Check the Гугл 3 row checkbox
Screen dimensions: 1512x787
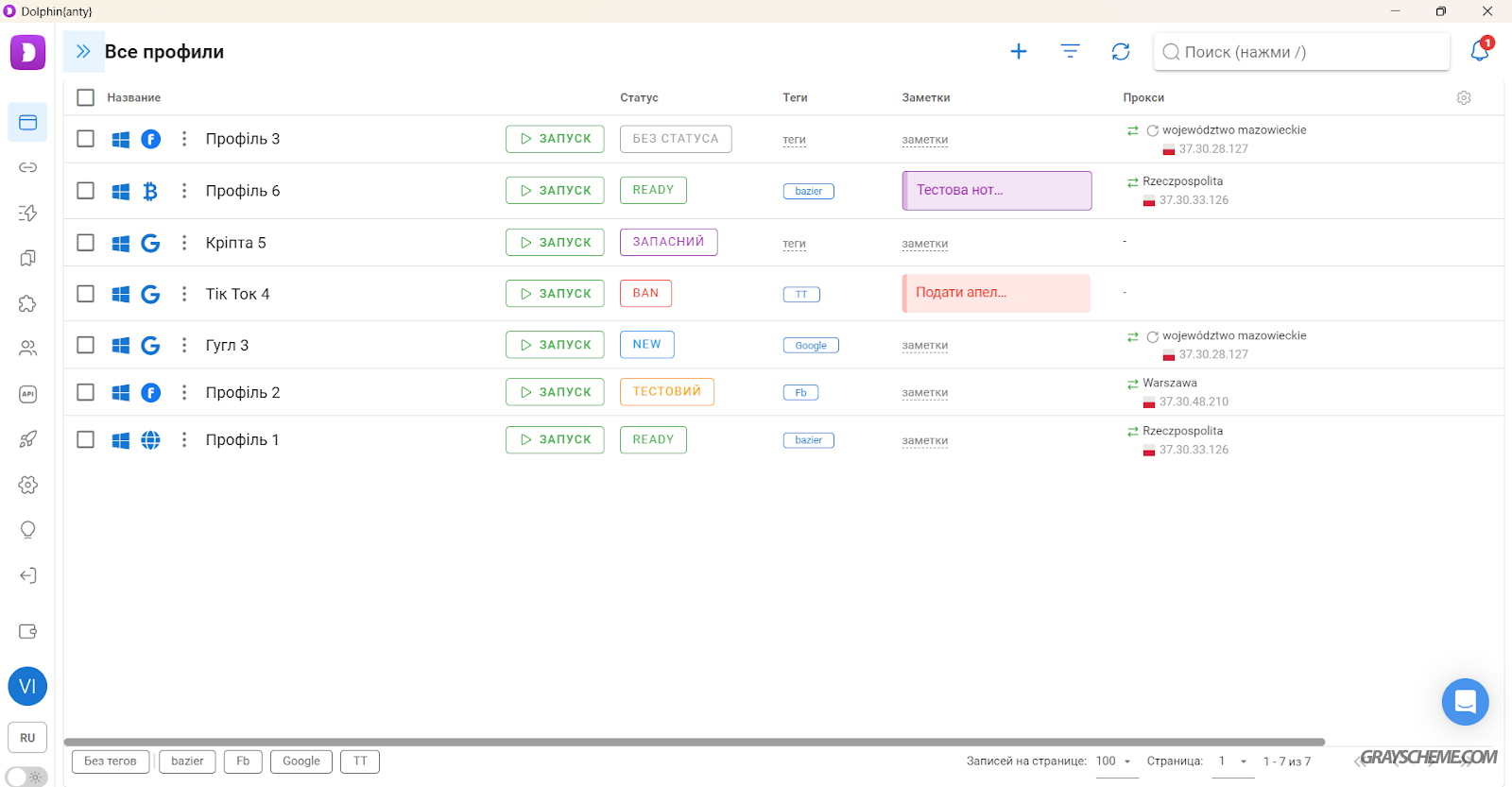85,345
